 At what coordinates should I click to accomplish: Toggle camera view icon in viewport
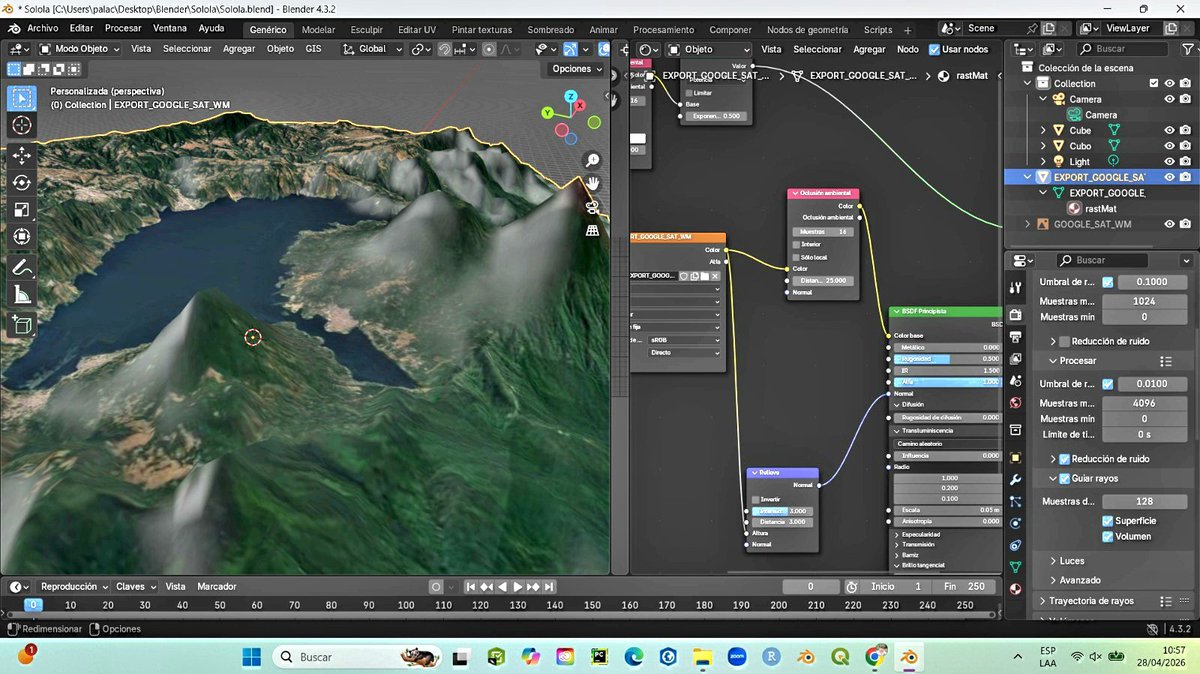click(x=593, y=207)
